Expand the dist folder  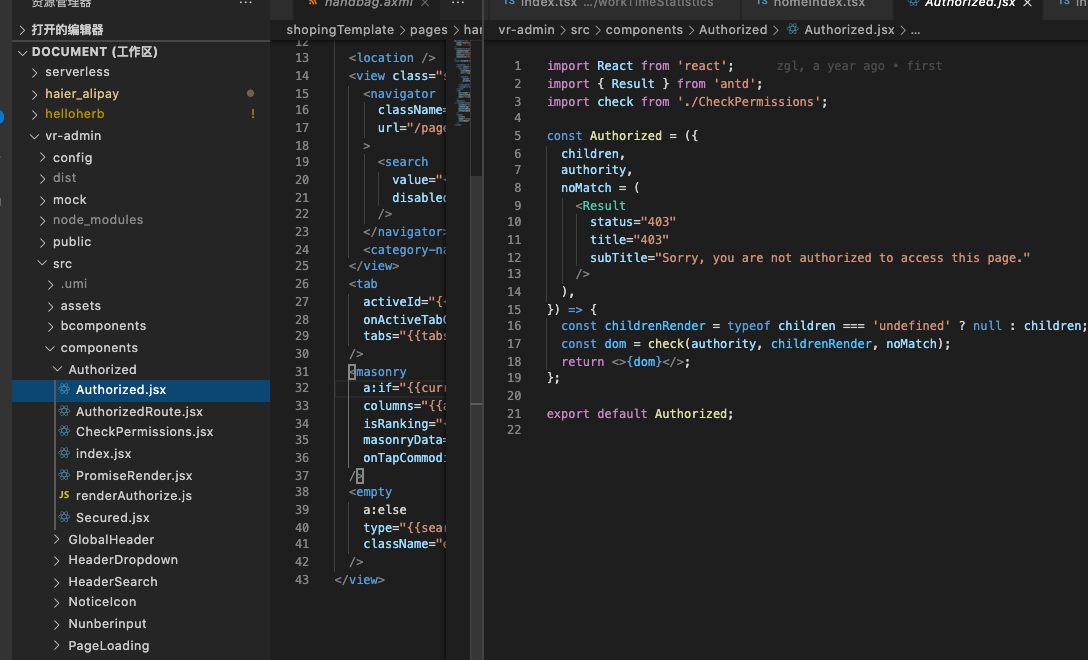pyautogui.click(x=42, y=178)
